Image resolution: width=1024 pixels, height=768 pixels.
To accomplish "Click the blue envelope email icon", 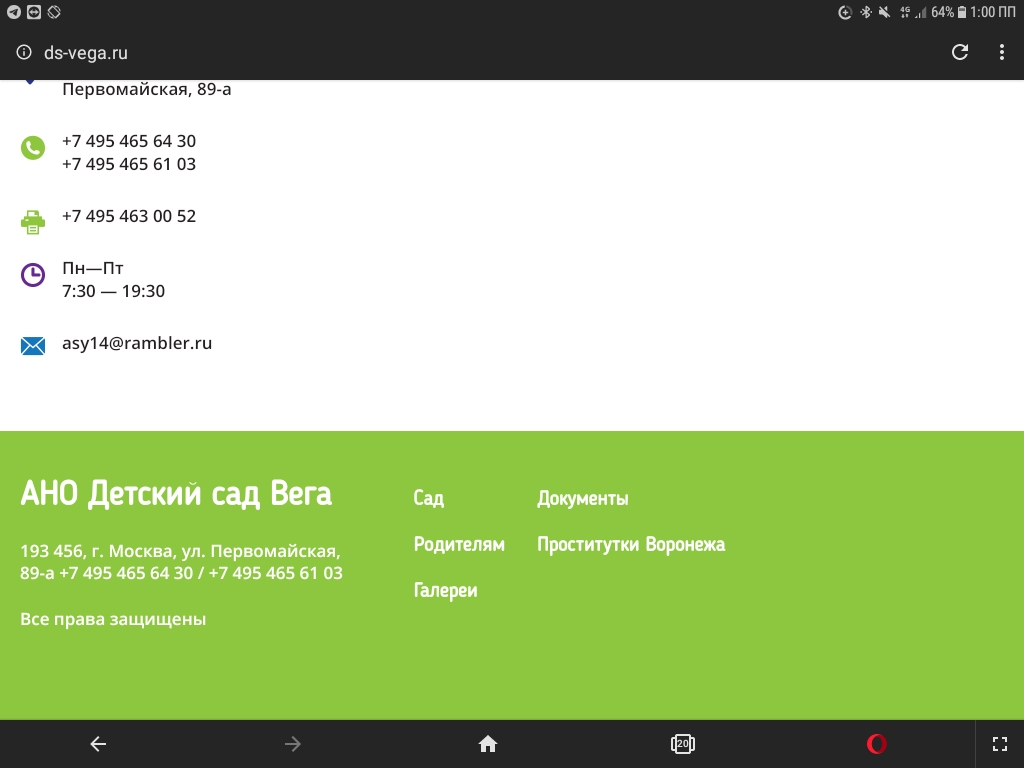I will point(33,346).
